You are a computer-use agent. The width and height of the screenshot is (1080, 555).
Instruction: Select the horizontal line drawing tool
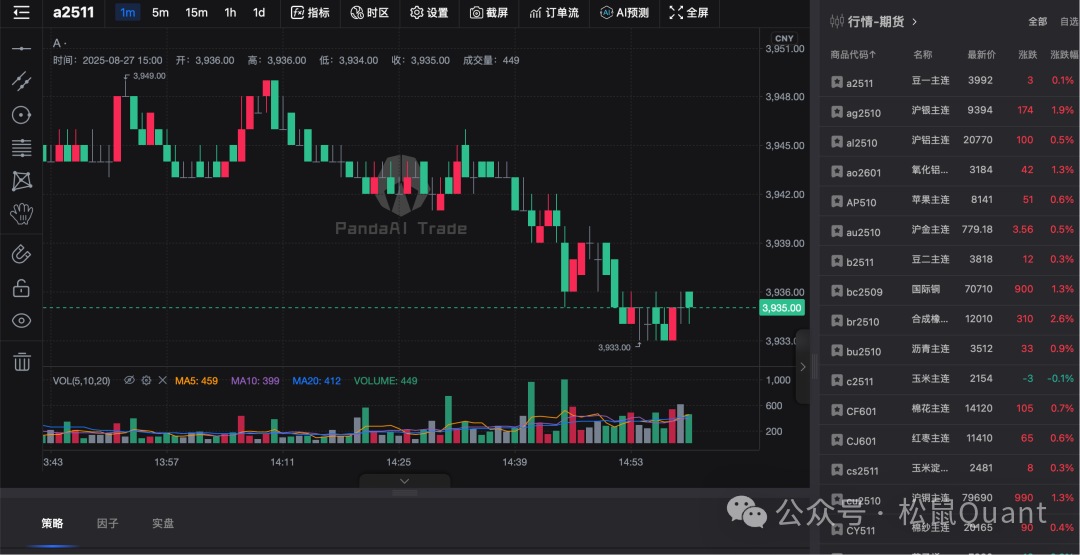[21, 48]
